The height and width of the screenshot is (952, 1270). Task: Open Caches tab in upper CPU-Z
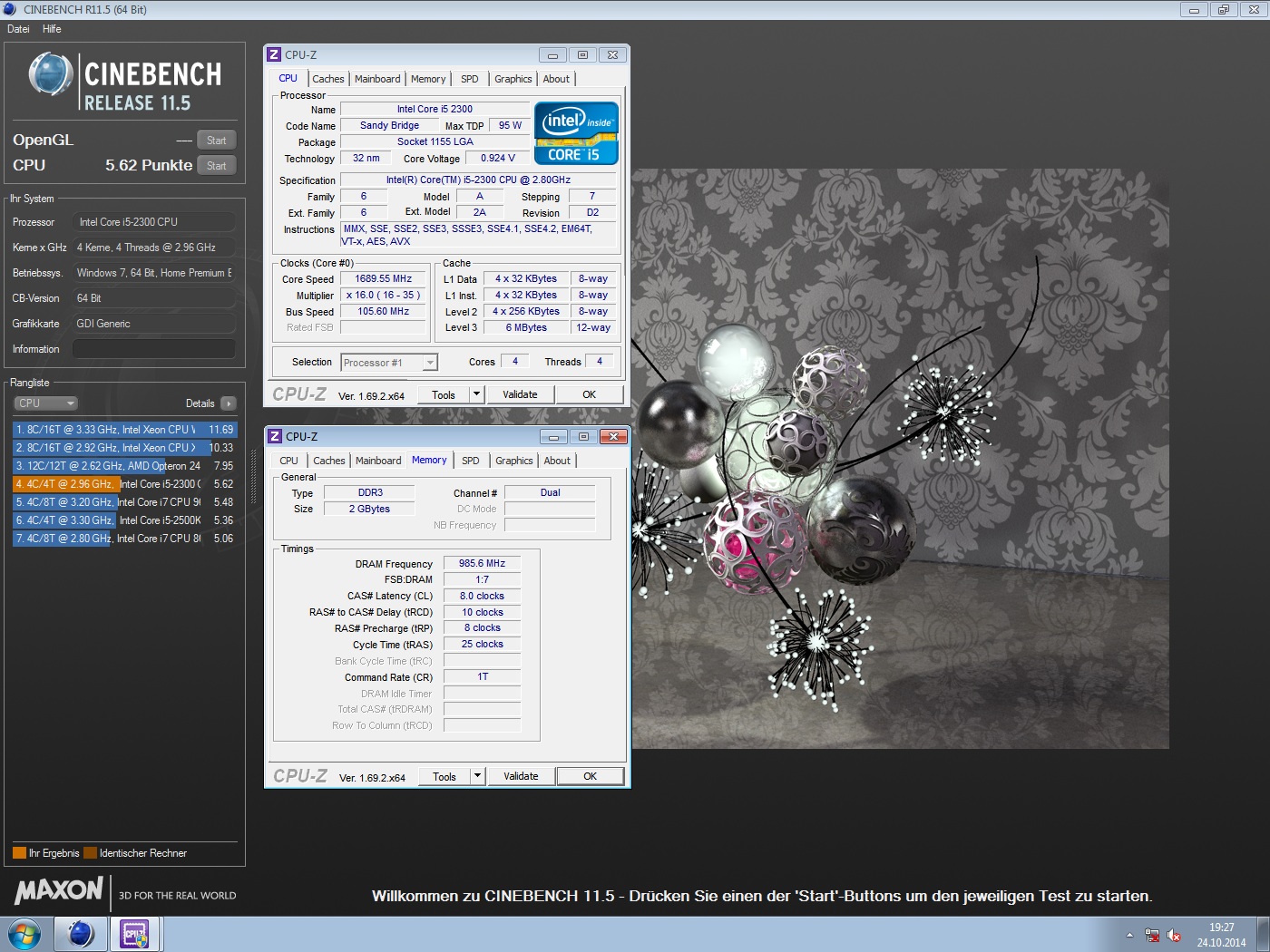pyautogui.click(x=328, y=79)
